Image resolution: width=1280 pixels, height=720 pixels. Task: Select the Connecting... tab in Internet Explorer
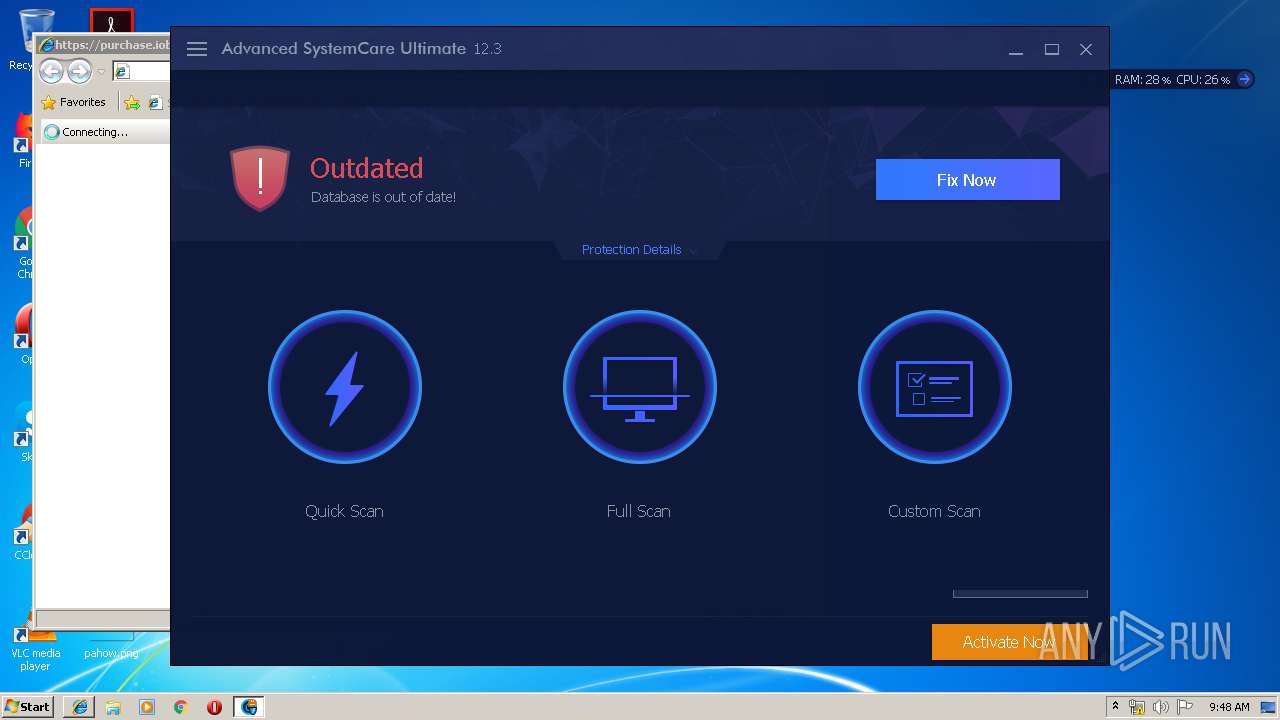(103, 132)
